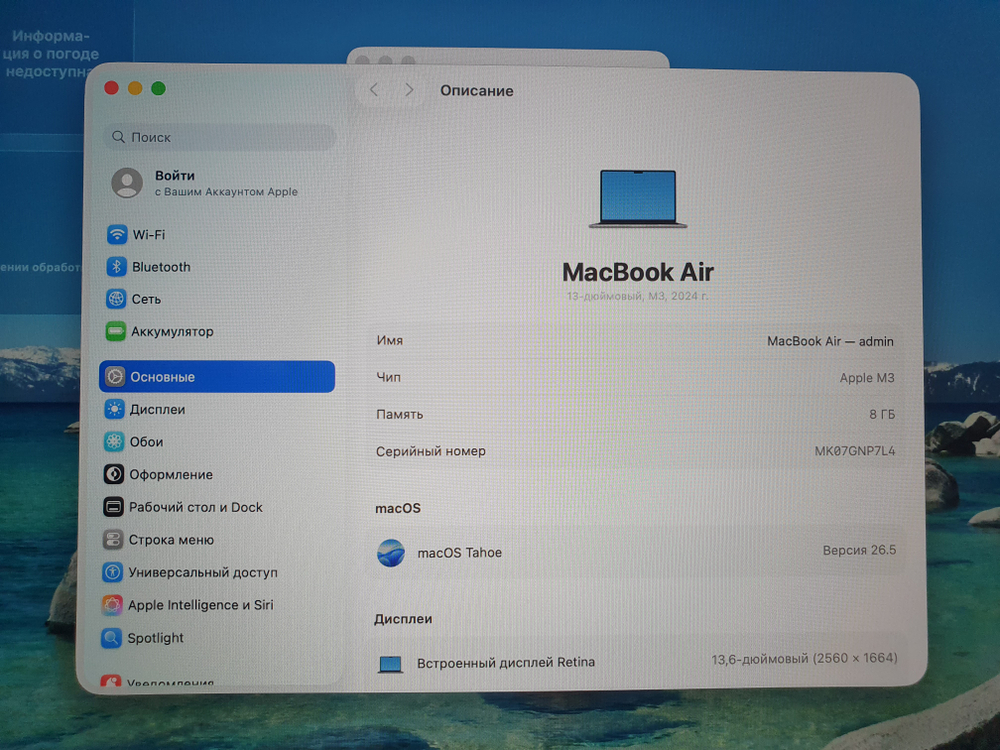Screen dimensions: 1000x750
Task: Click the macOS Tahoe label
Action: tap(459, 553)
